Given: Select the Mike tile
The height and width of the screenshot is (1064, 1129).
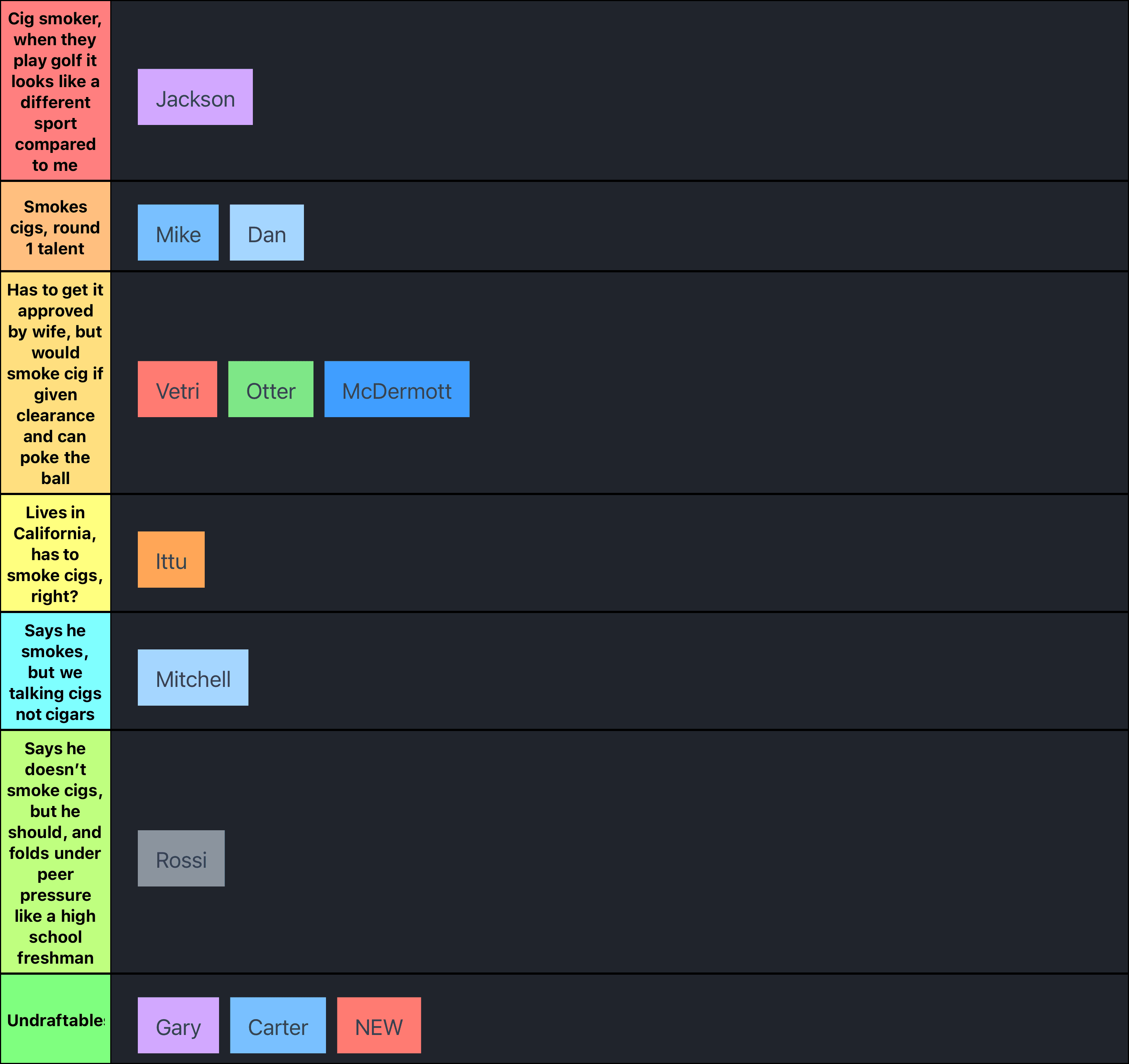Looking at the screenshot, I should 178,232.
